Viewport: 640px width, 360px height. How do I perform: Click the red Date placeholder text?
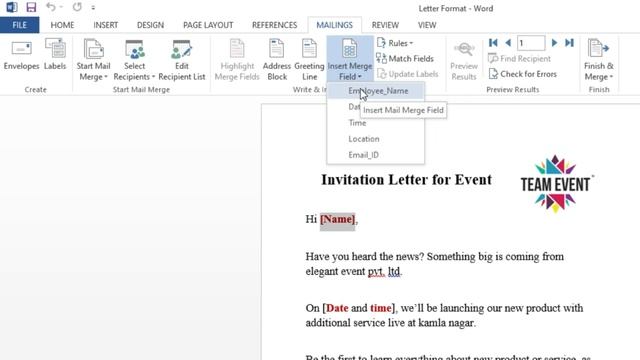click(x=337, y=308)
